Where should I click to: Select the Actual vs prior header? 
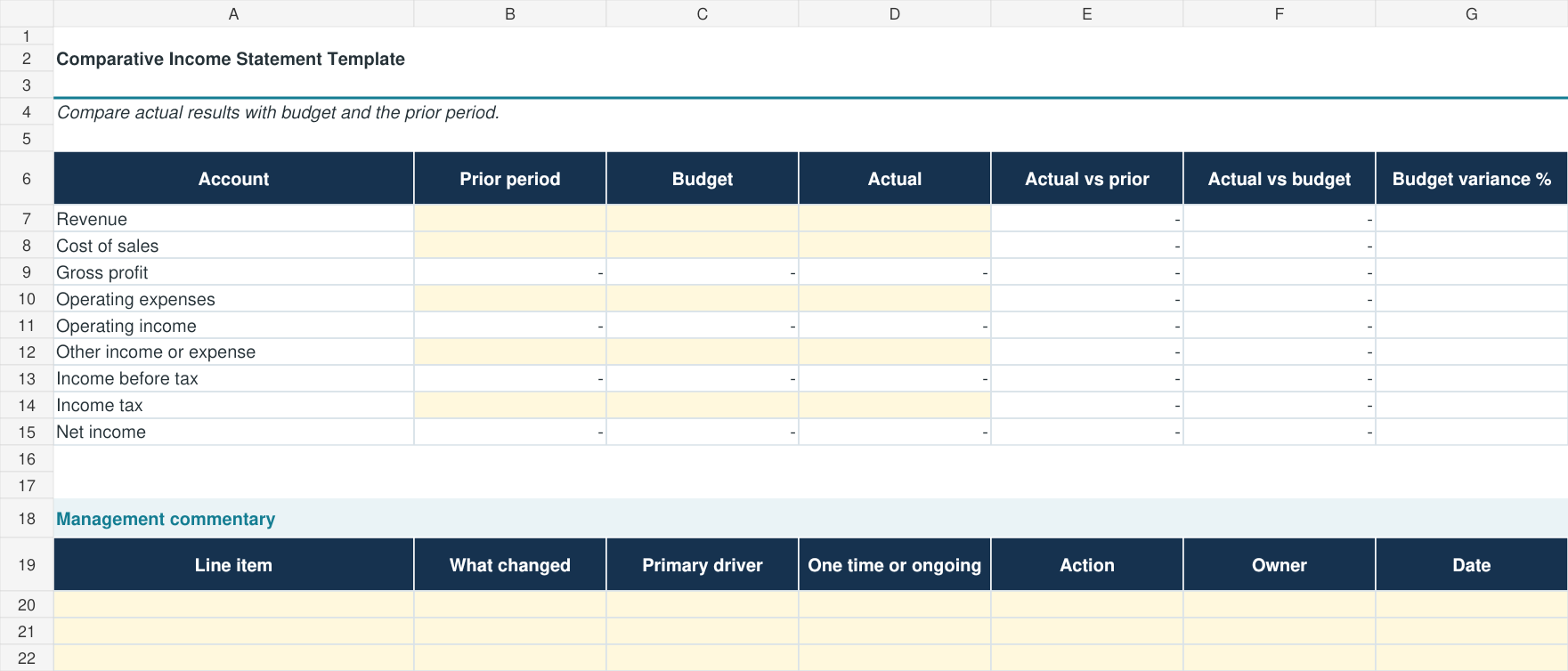(x=1087, y=179)
